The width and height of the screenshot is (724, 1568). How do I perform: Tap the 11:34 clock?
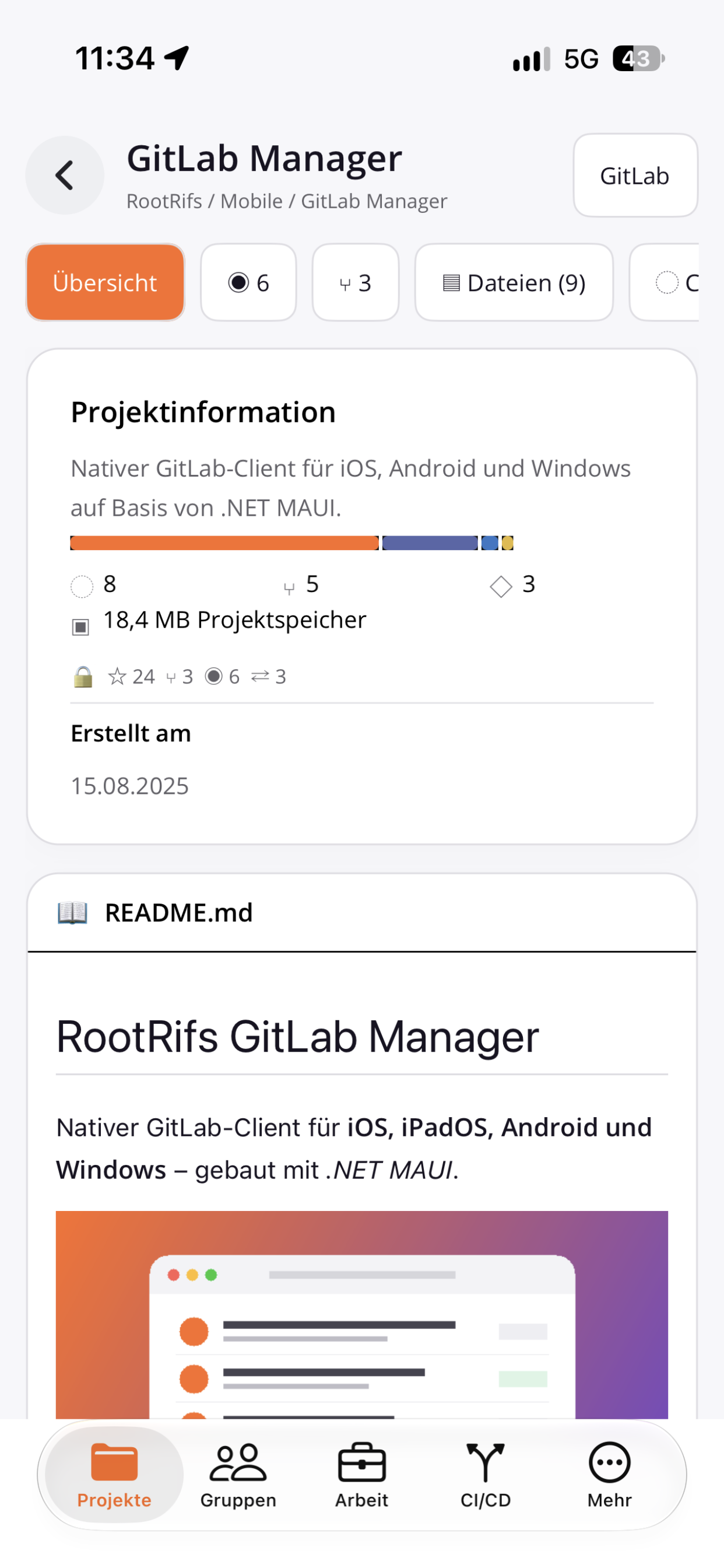115,58
